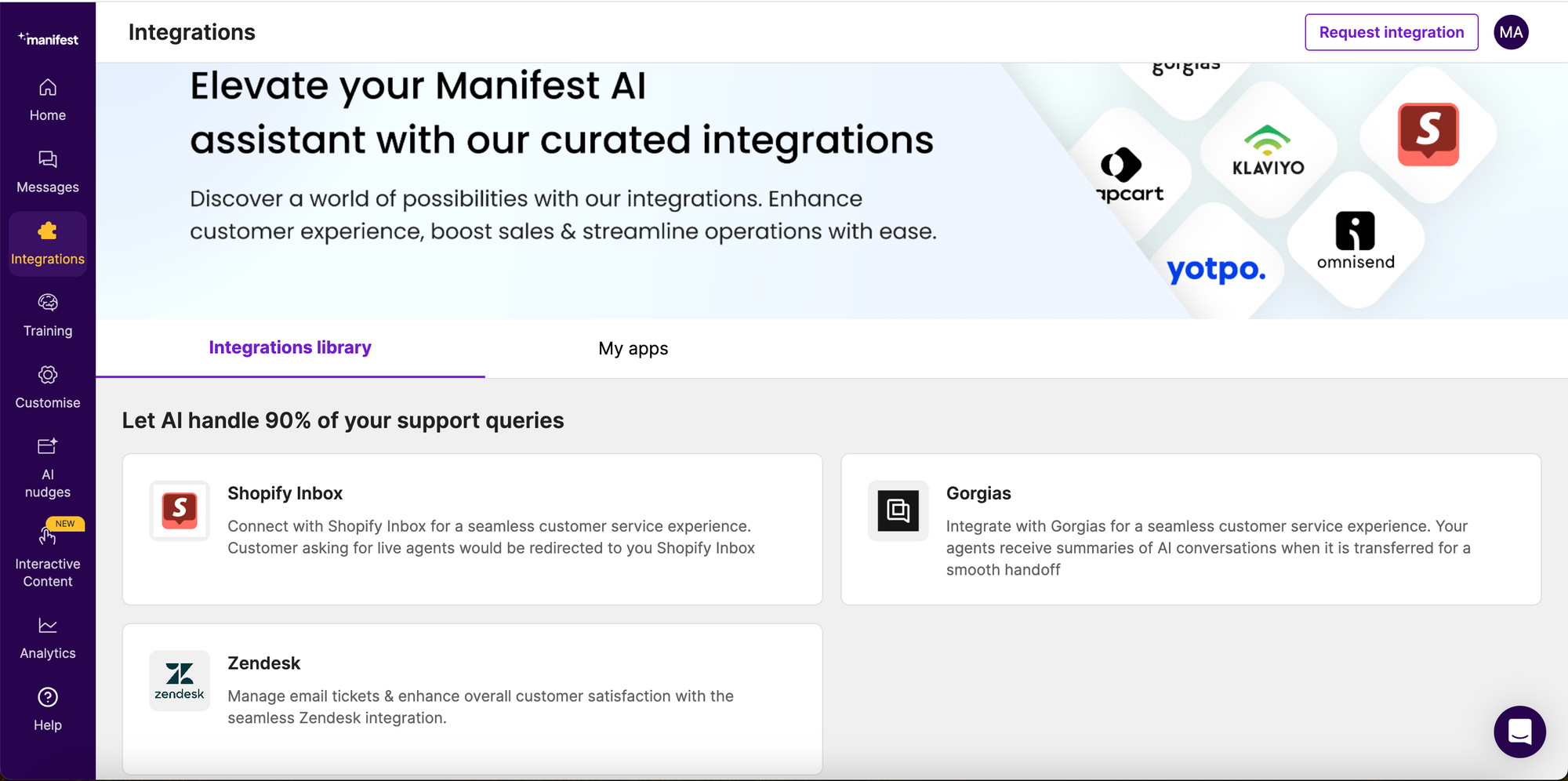The height and width of the screenshot is (781, 1568).
Task: Open the Gorgias integration card
Action: tap(1190, 529)
